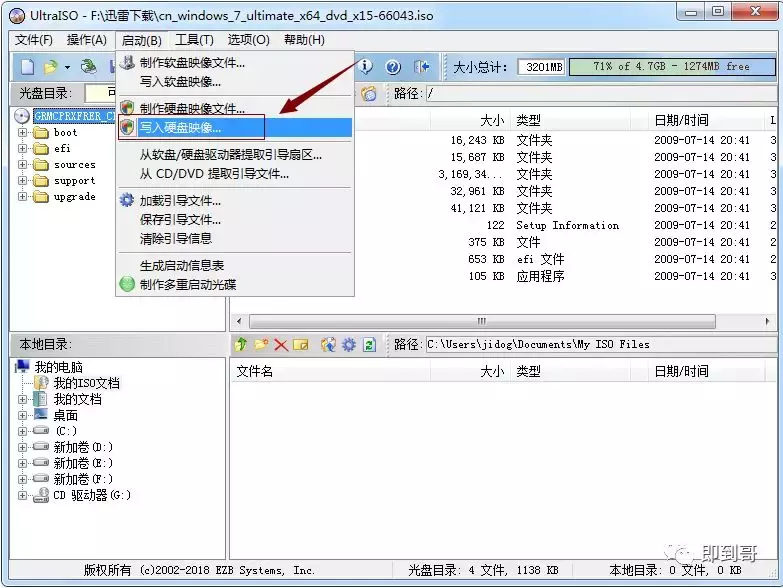Expand the upgrade folder tree node
Image resolution: width=783 pixels, height=588 pixels.
(x=22, y=196)
